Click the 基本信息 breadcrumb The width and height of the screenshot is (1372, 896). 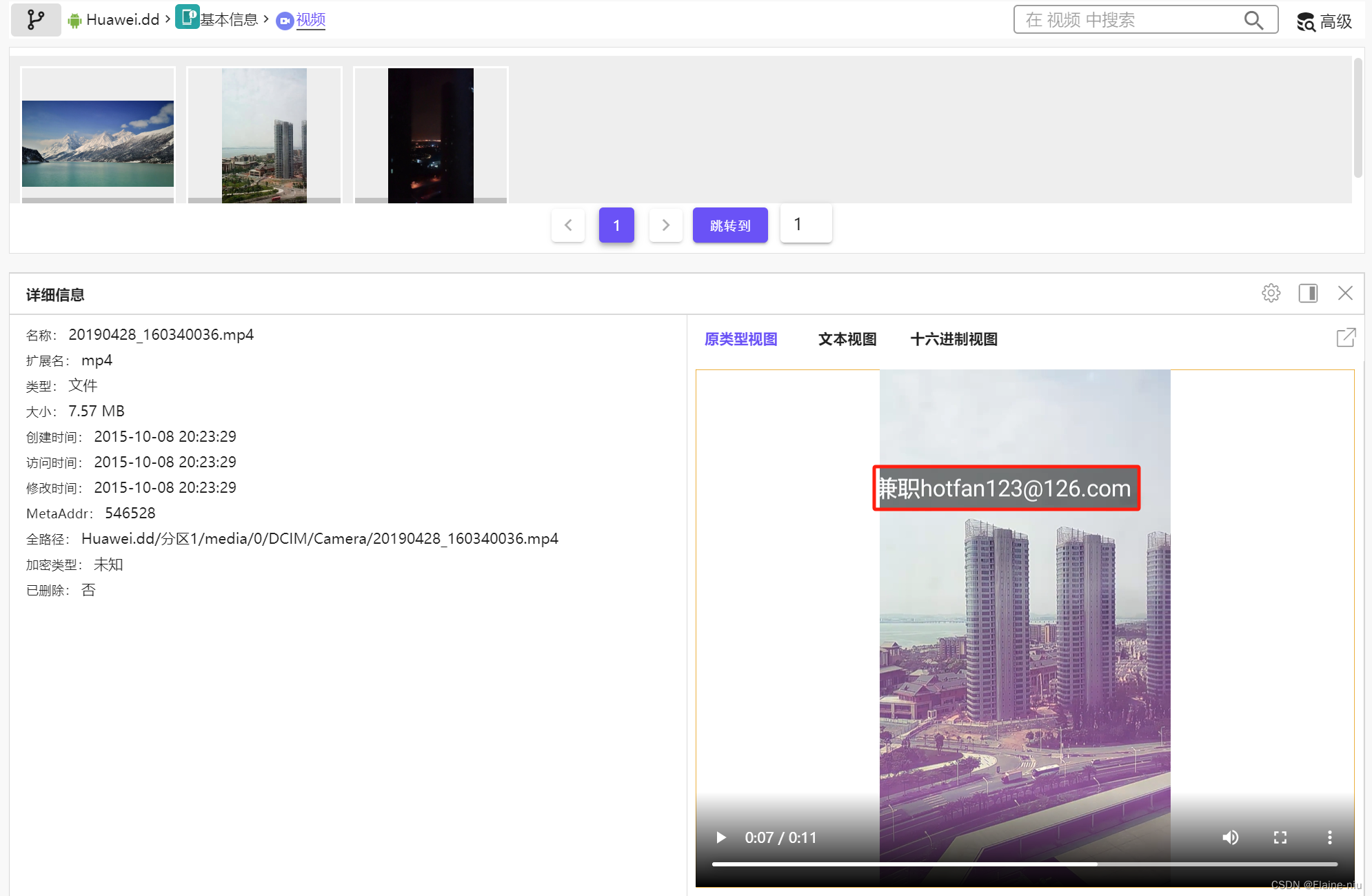[228, 20]
